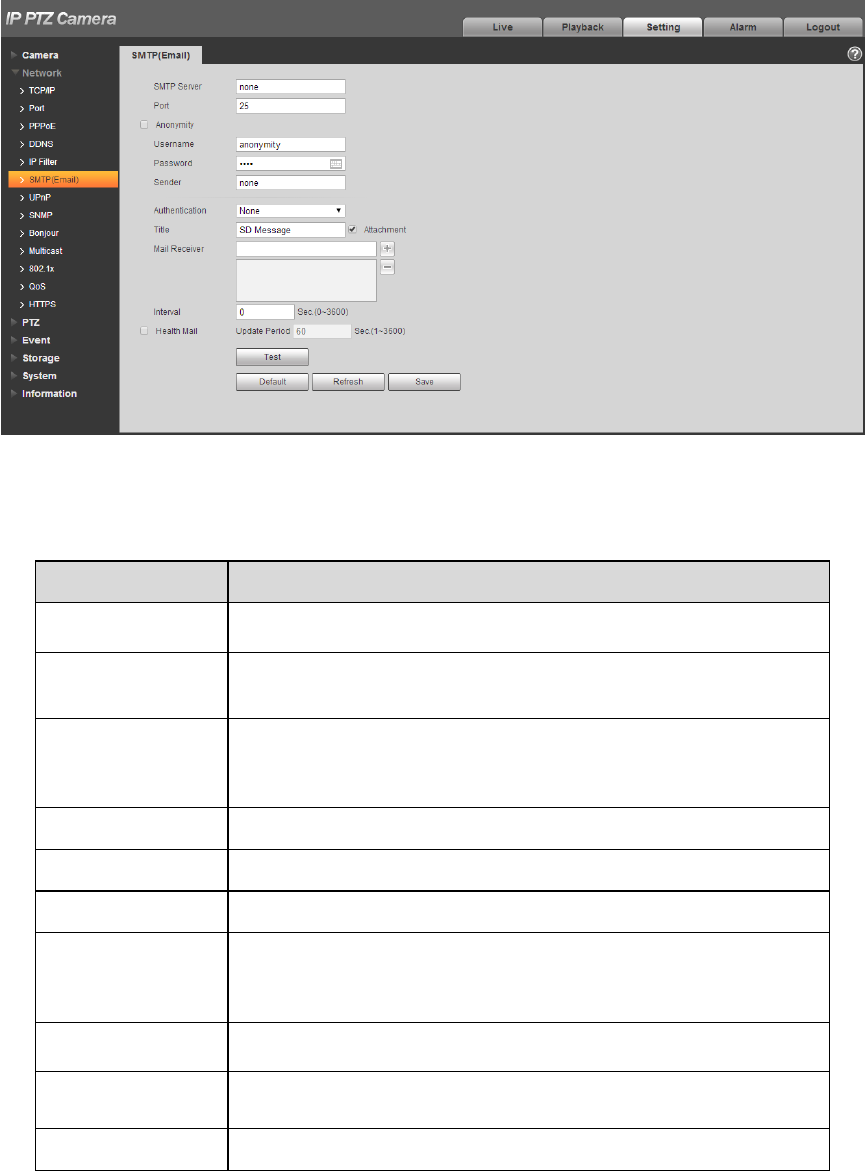Click the Interval input field
Screen dimensions: 865x1171
(x=265, y=312)
